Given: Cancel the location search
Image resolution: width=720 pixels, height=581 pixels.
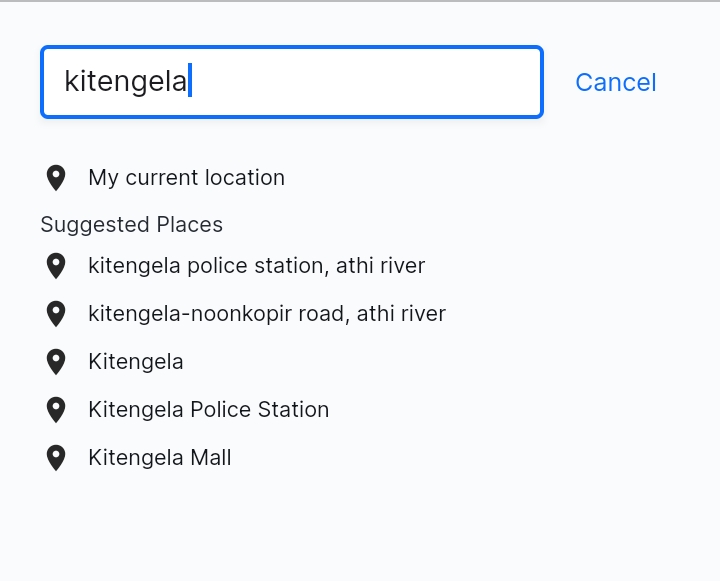Looking at the screenshot, I should (616, 83).
